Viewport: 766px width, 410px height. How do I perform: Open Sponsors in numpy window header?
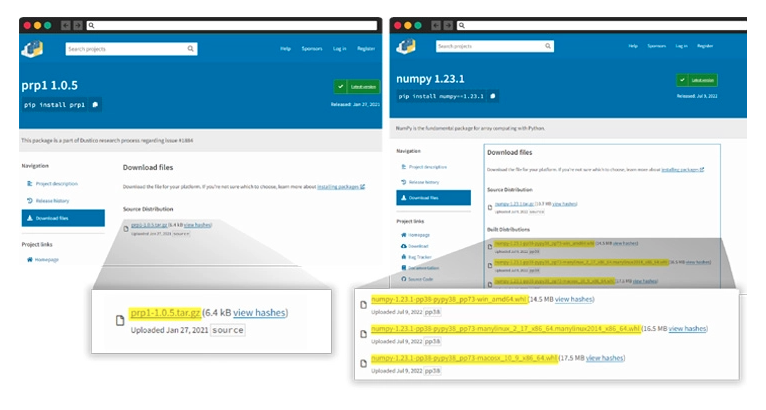tap(657, 46)
